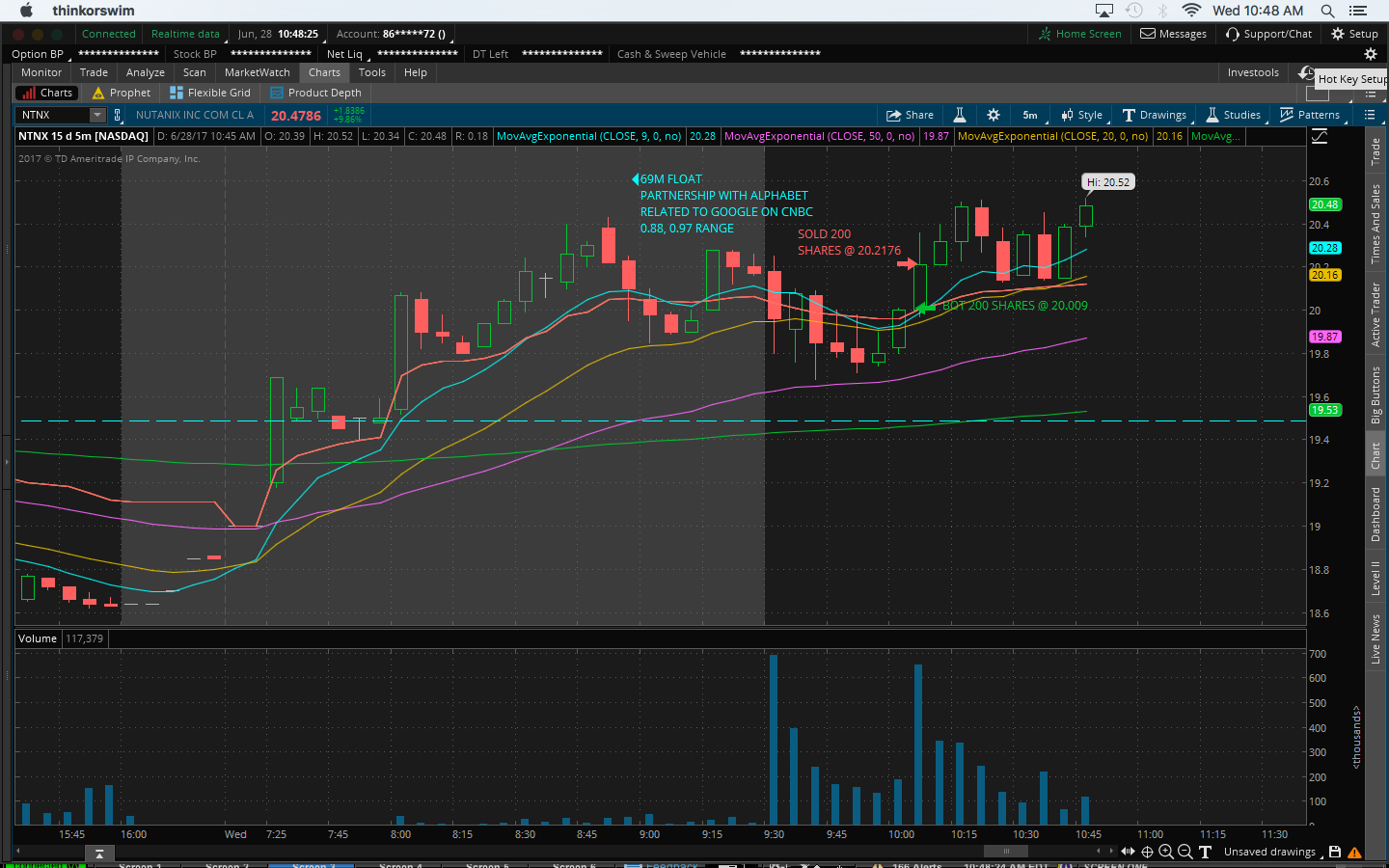Click the symbol link clip icon
The image size is (1389, 868).
(118, 115)
